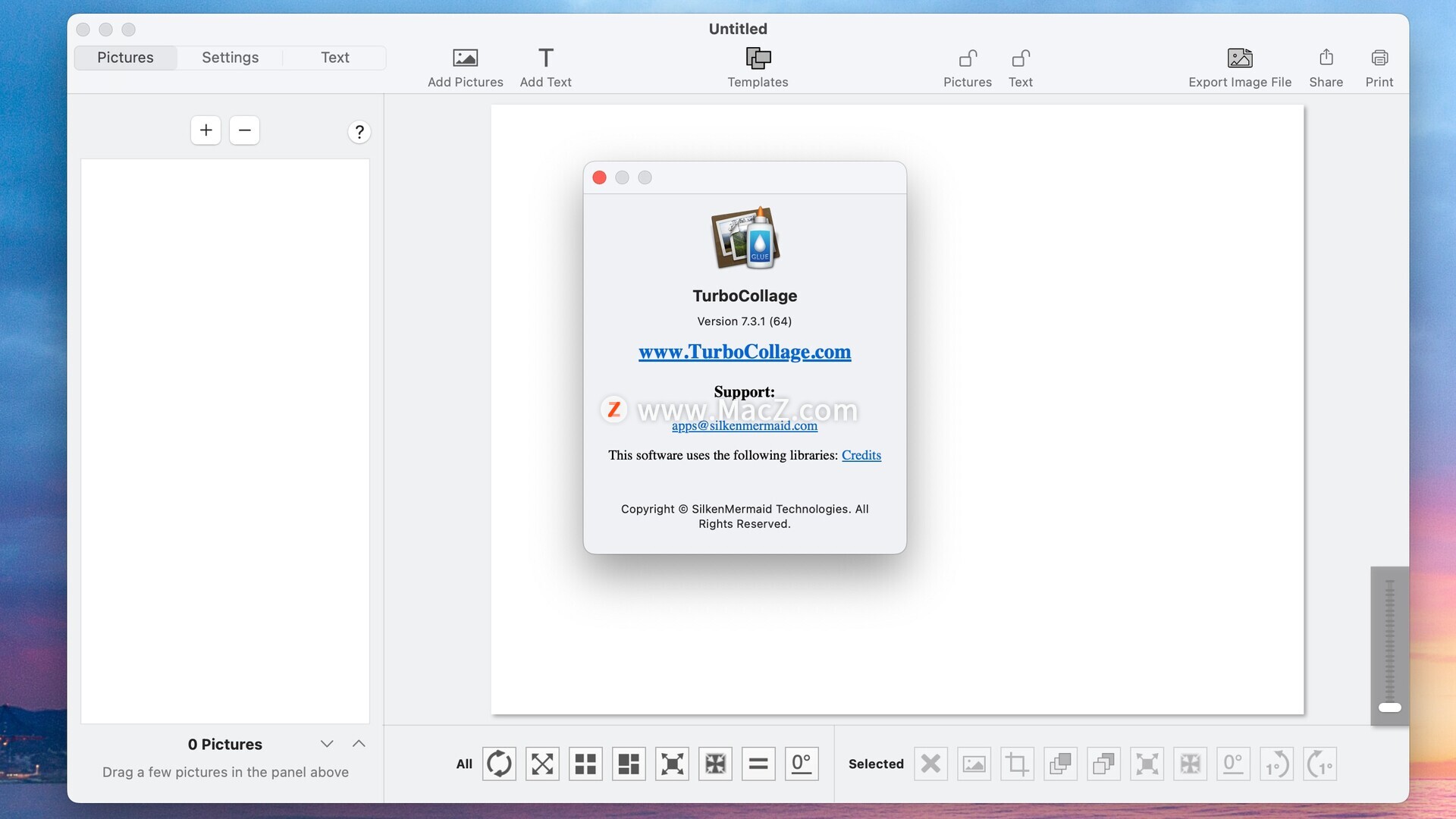The image size is (1456, 819).
Task: Reset selected picture rotation to 0°
Action: 1234,764
